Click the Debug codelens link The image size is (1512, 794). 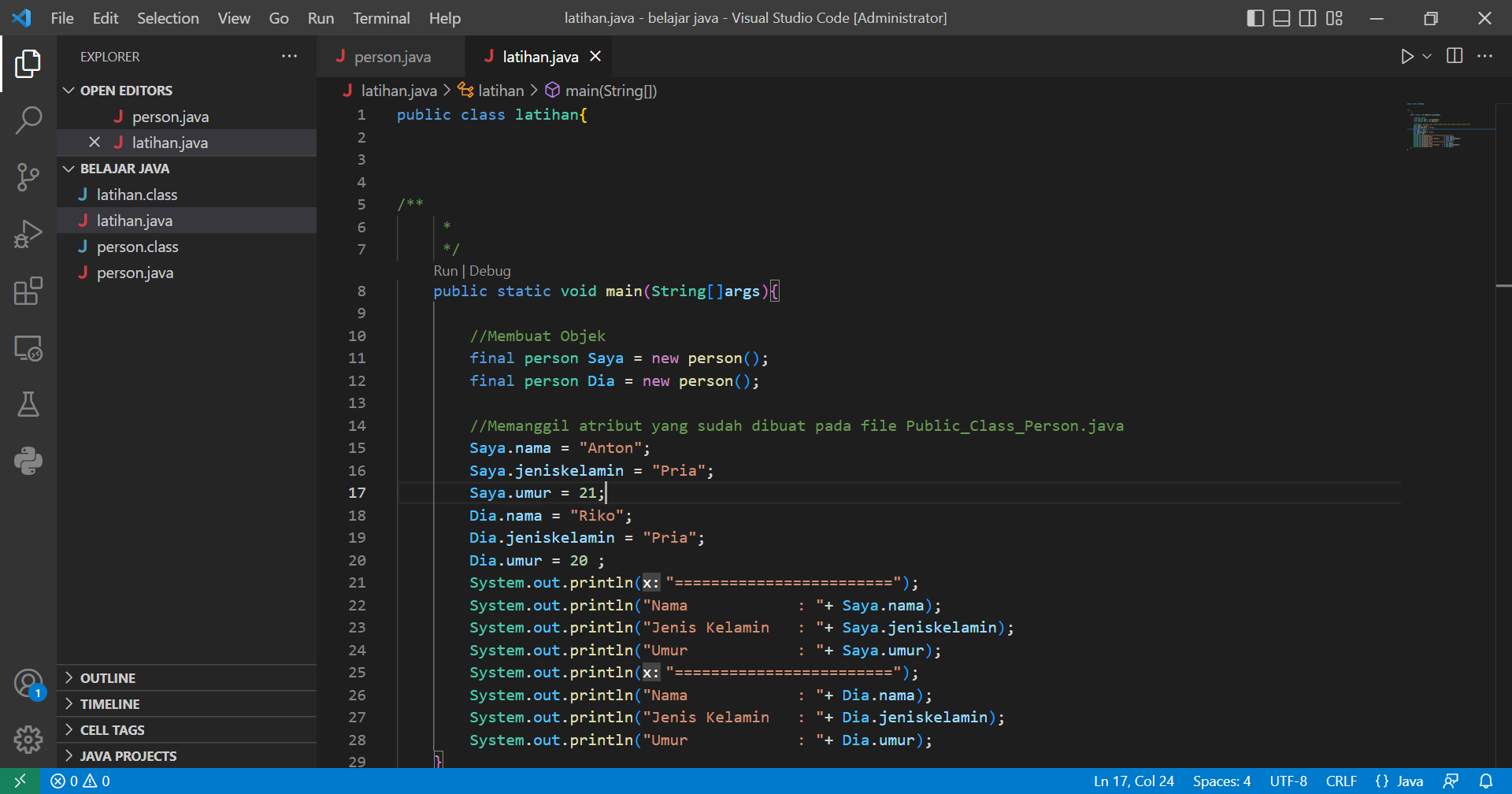pos(490,270)
